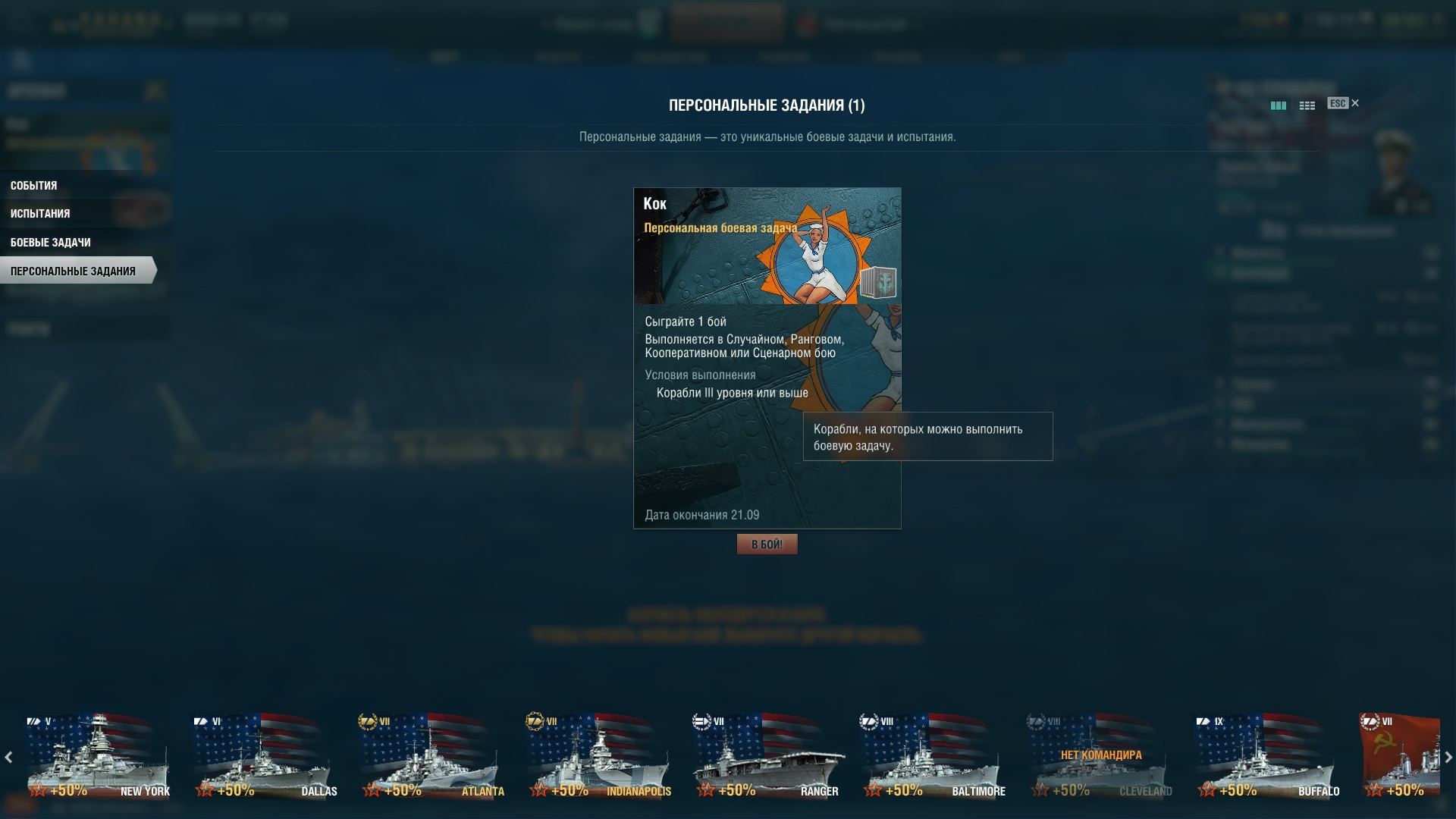
Task: Select the Atlanta cruiser thumbnail
Action: pyautogui.click(x=432, y=756)
